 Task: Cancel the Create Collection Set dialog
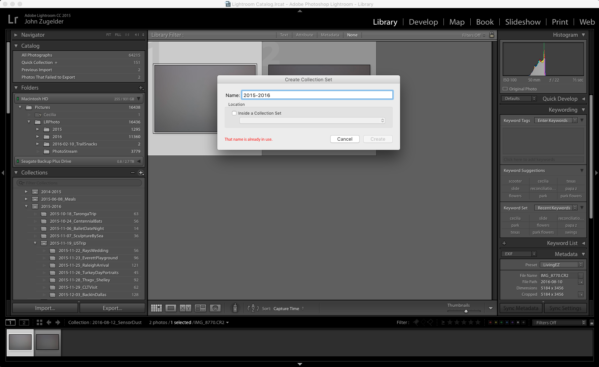[345, 139]
